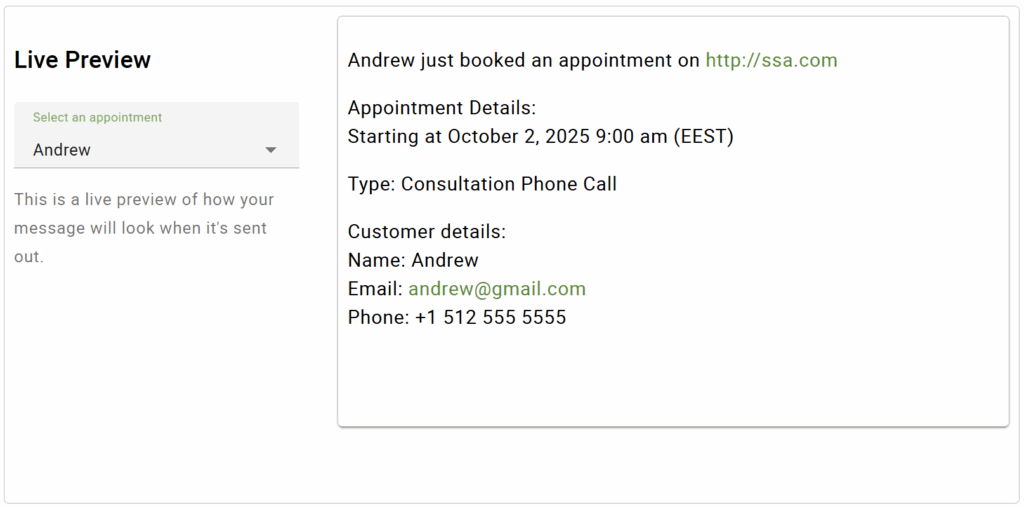The height and width of the screenshot is (508, 1024).
Task: Click the "Email:" label text
Action: click(375, 289)
